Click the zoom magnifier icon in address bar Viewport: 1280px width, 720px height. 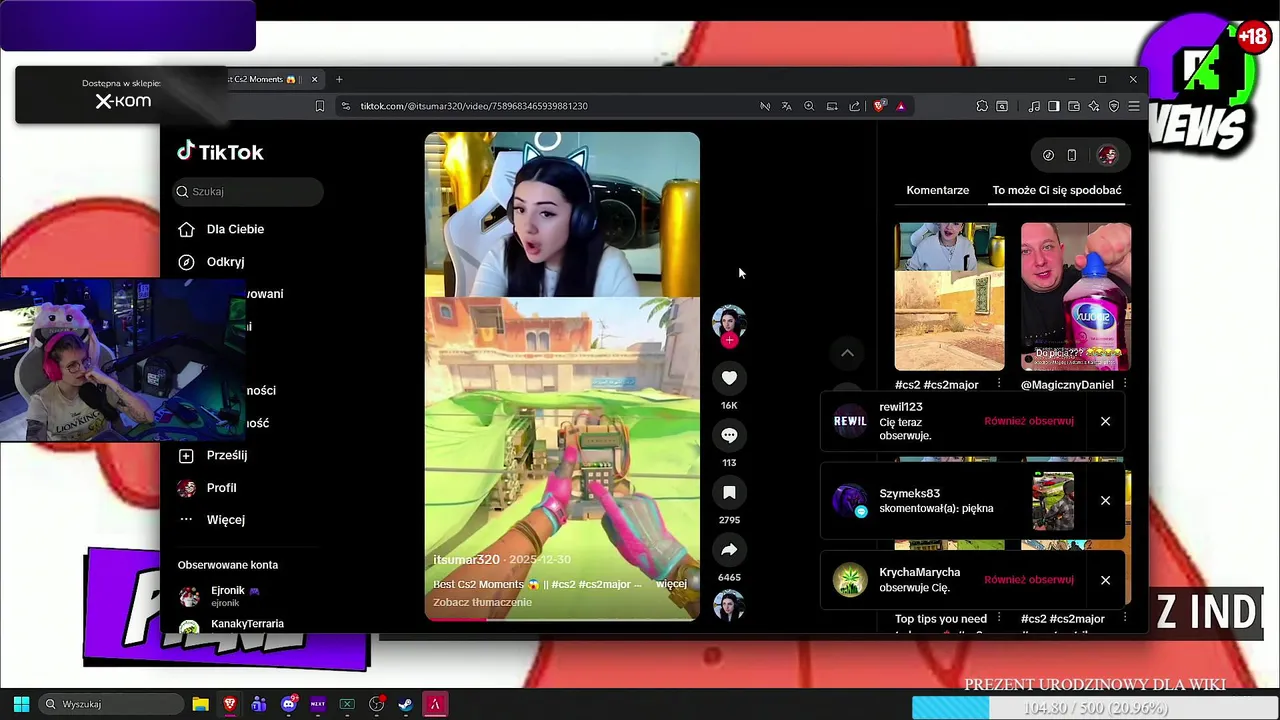[809, 106]
